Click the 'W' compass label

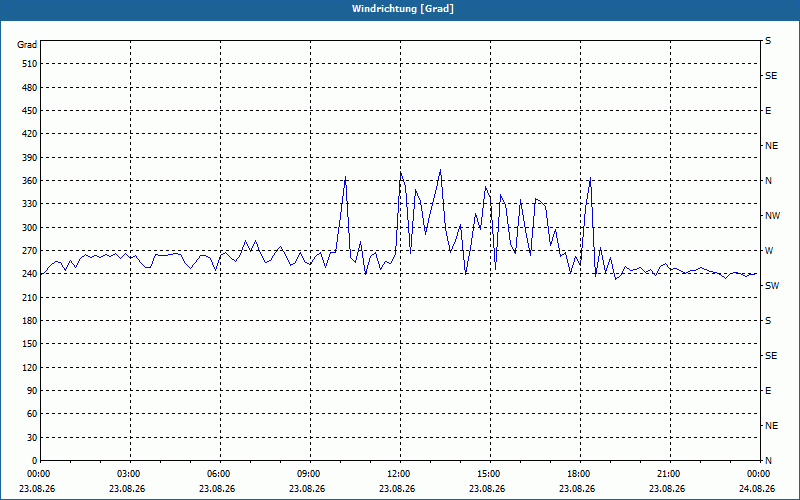click(x=769, y=251)
